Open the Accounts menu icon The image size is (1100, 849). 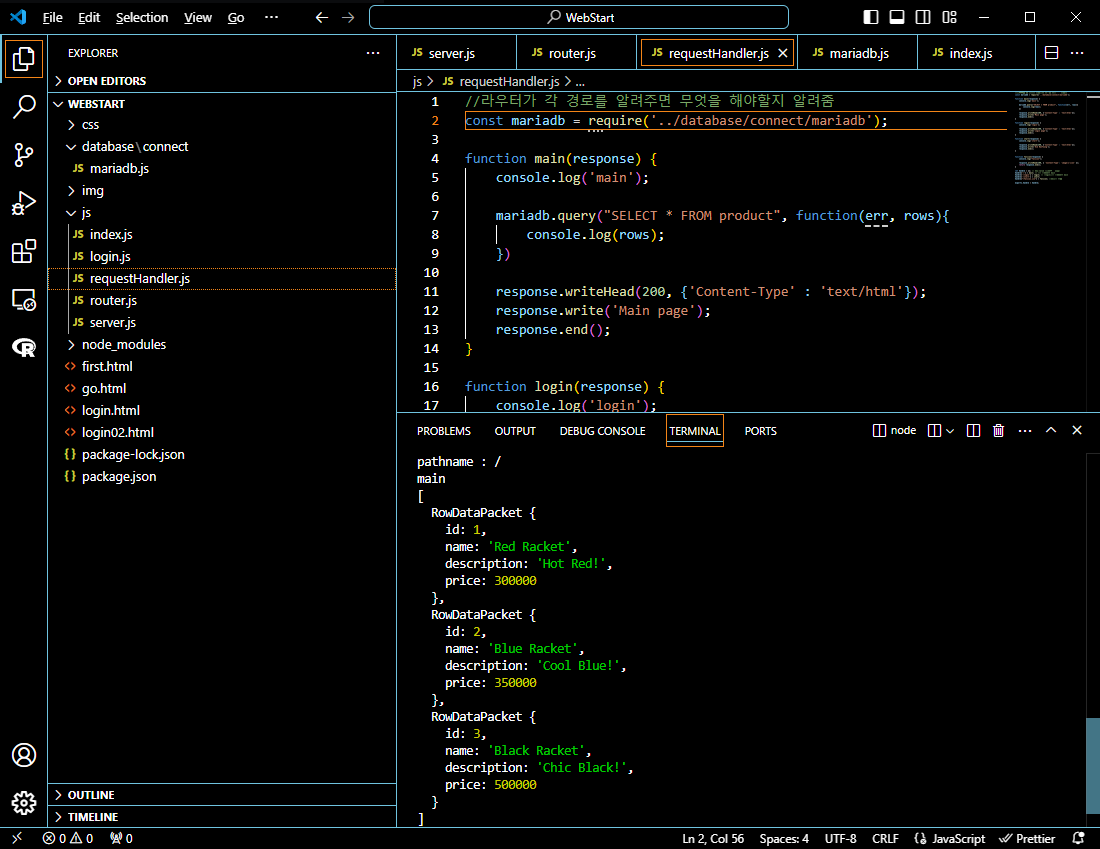pyautogui.click(x=24, y=755)
